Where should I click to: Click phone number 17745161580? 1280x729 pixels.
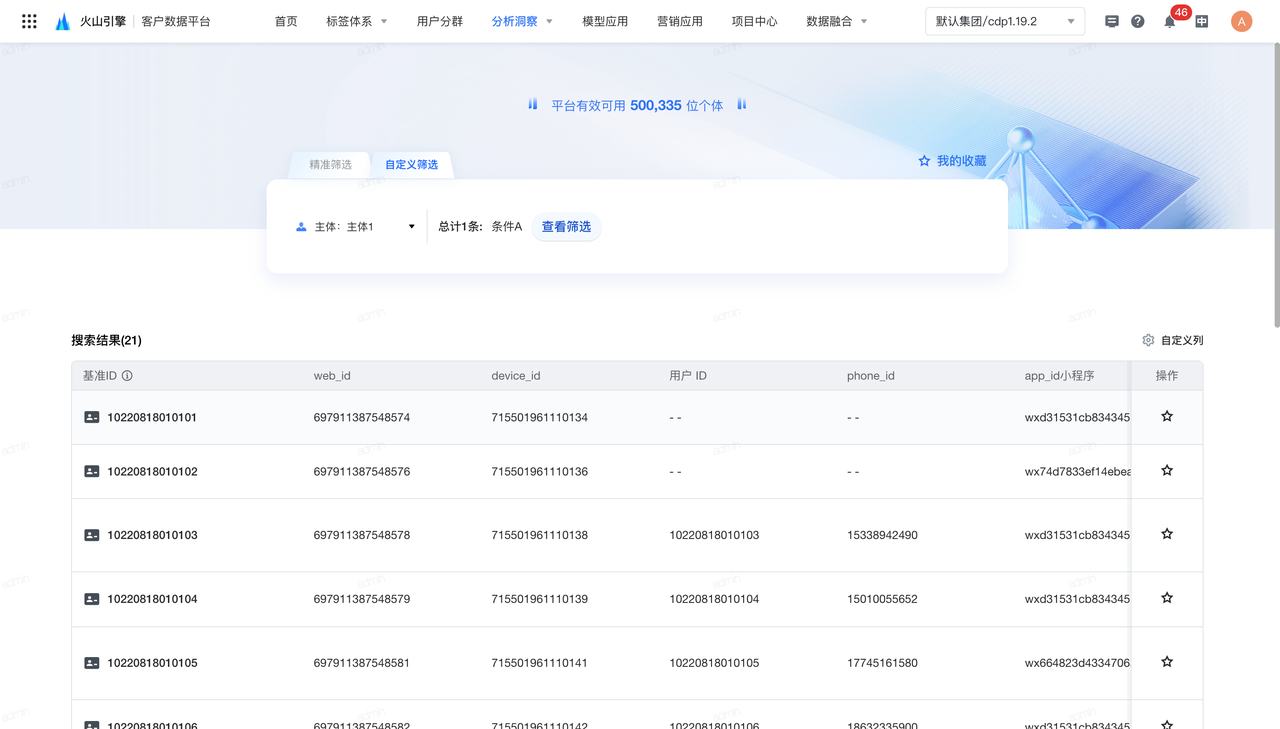pyautogui.click(x=882, y=663)
